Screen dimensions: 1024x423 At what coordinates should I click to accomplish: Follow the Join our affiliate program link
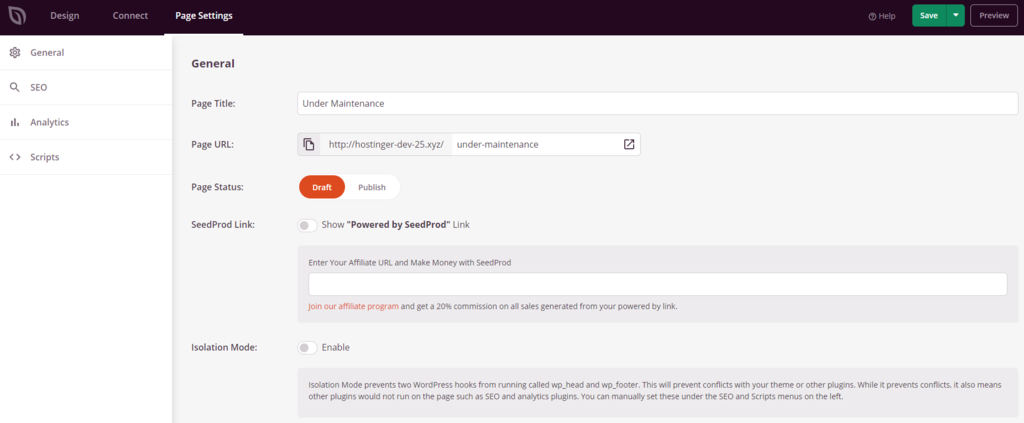click(x=353, y=306)
